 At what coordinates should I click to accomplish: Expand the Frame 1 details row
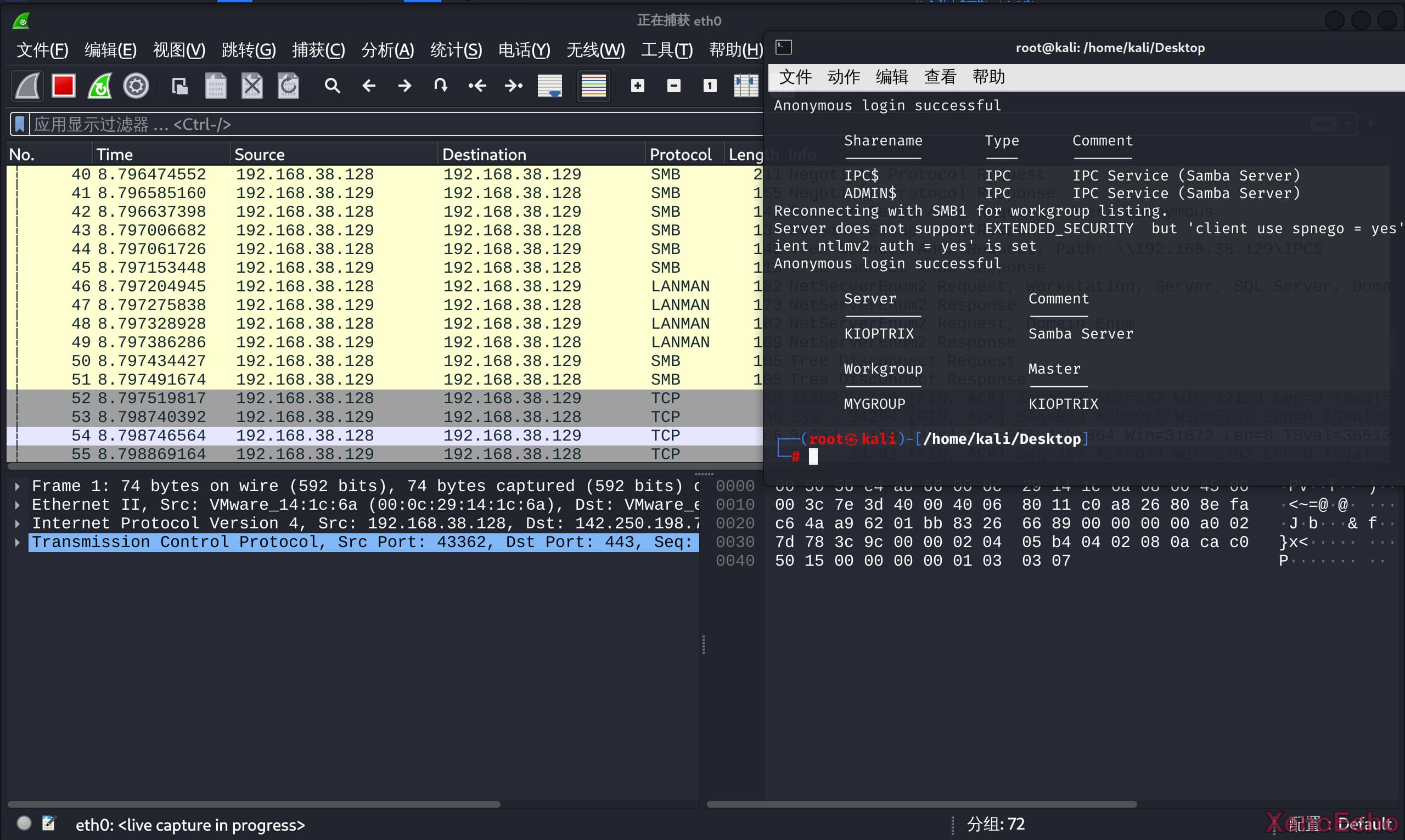click(18, 486)
